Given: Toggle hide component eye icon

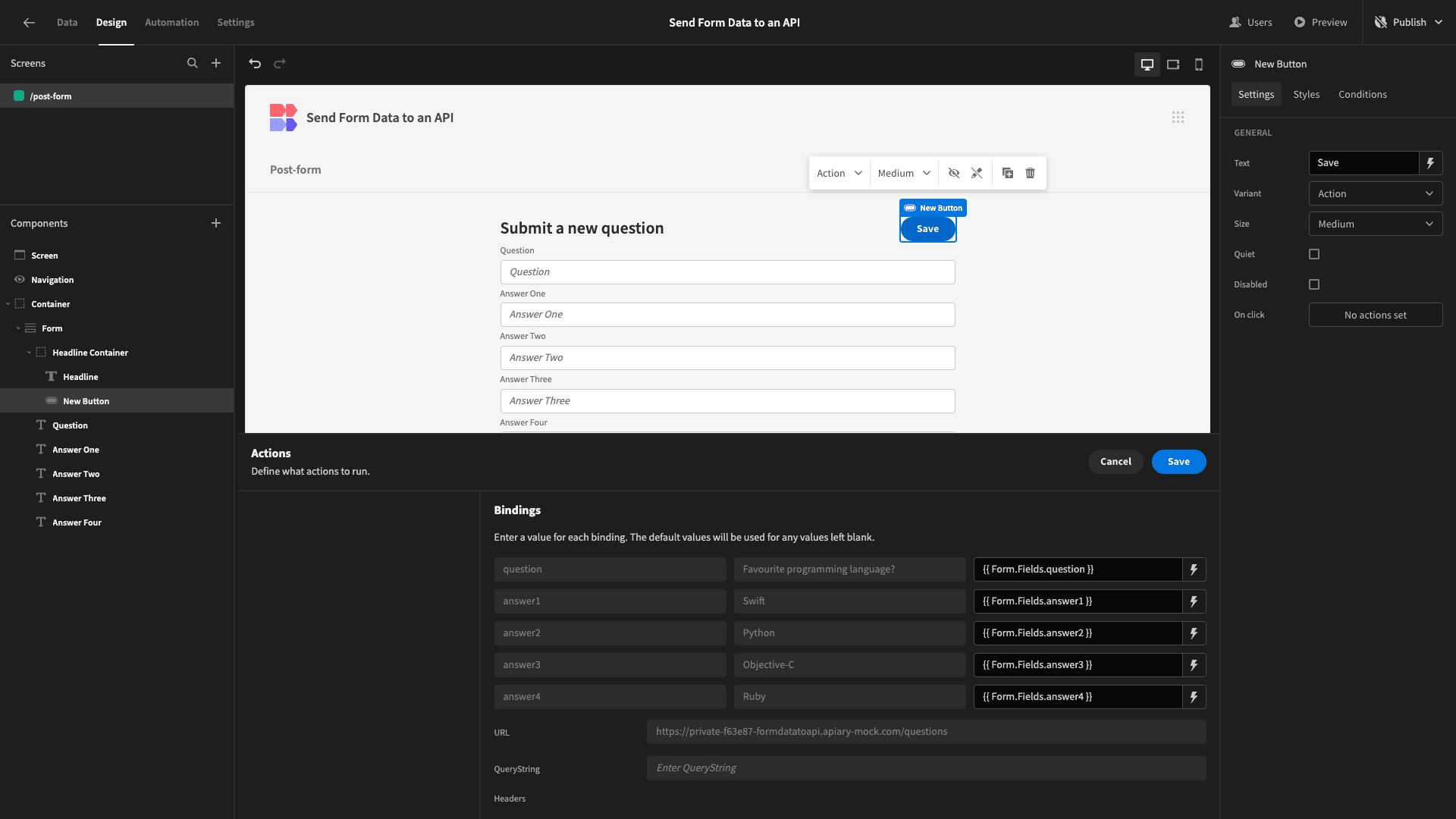Looking at the screenshot, I should point(954,173).
